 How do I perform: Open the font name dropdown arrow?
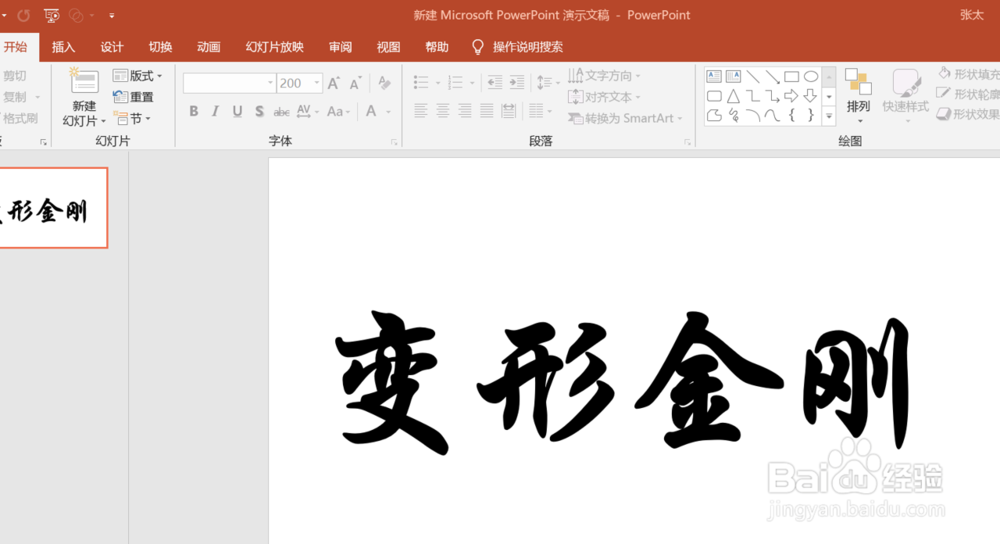pyautogui.click(x=270, y=83)
